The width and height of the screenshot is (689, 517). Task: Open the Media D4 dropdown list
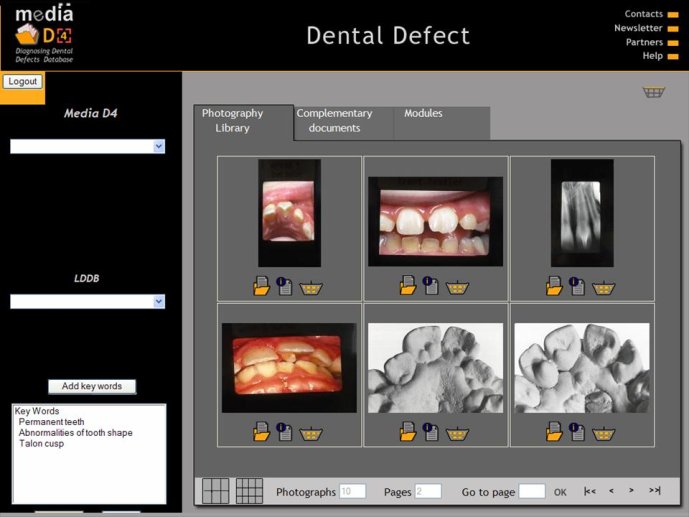(87, 146)
